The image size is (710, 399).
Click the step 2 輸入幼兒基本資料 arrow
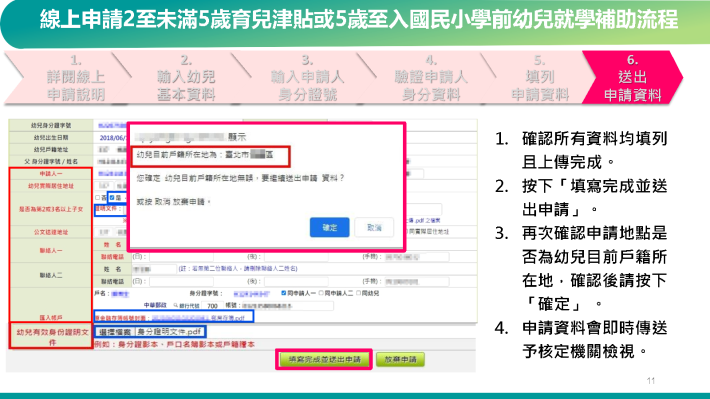186,77
